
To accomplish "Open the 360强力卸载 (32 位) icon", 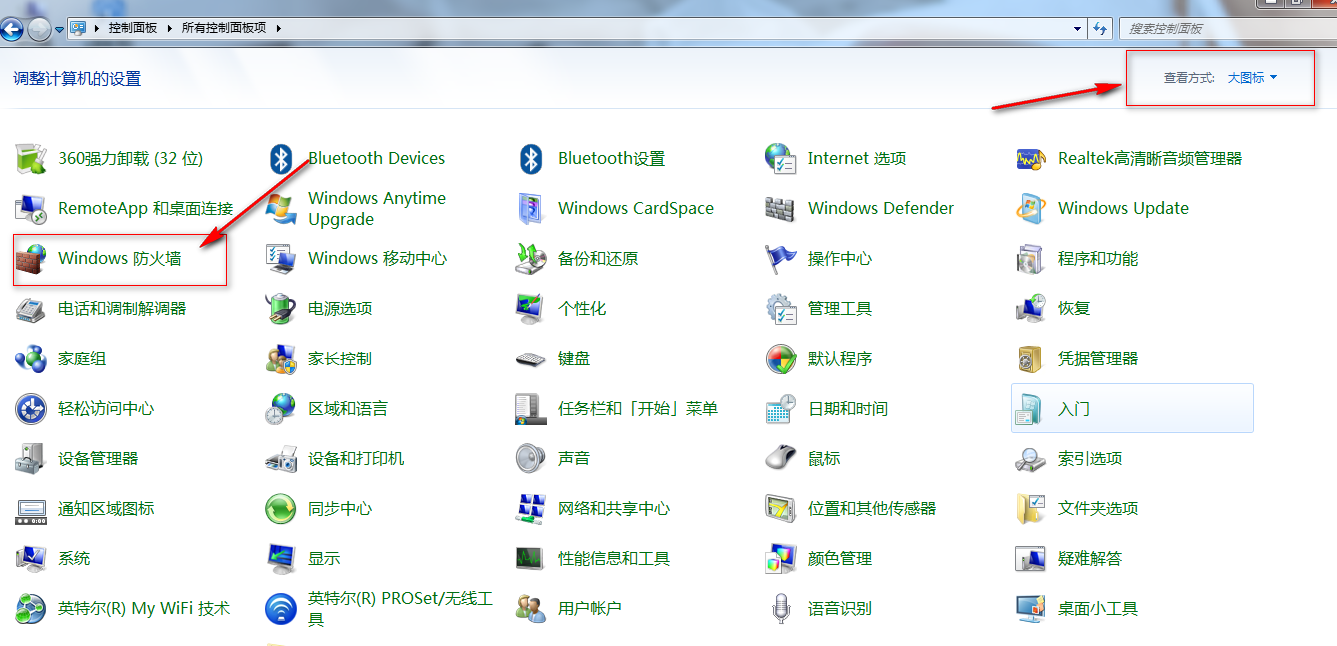I will coord(31,158).
